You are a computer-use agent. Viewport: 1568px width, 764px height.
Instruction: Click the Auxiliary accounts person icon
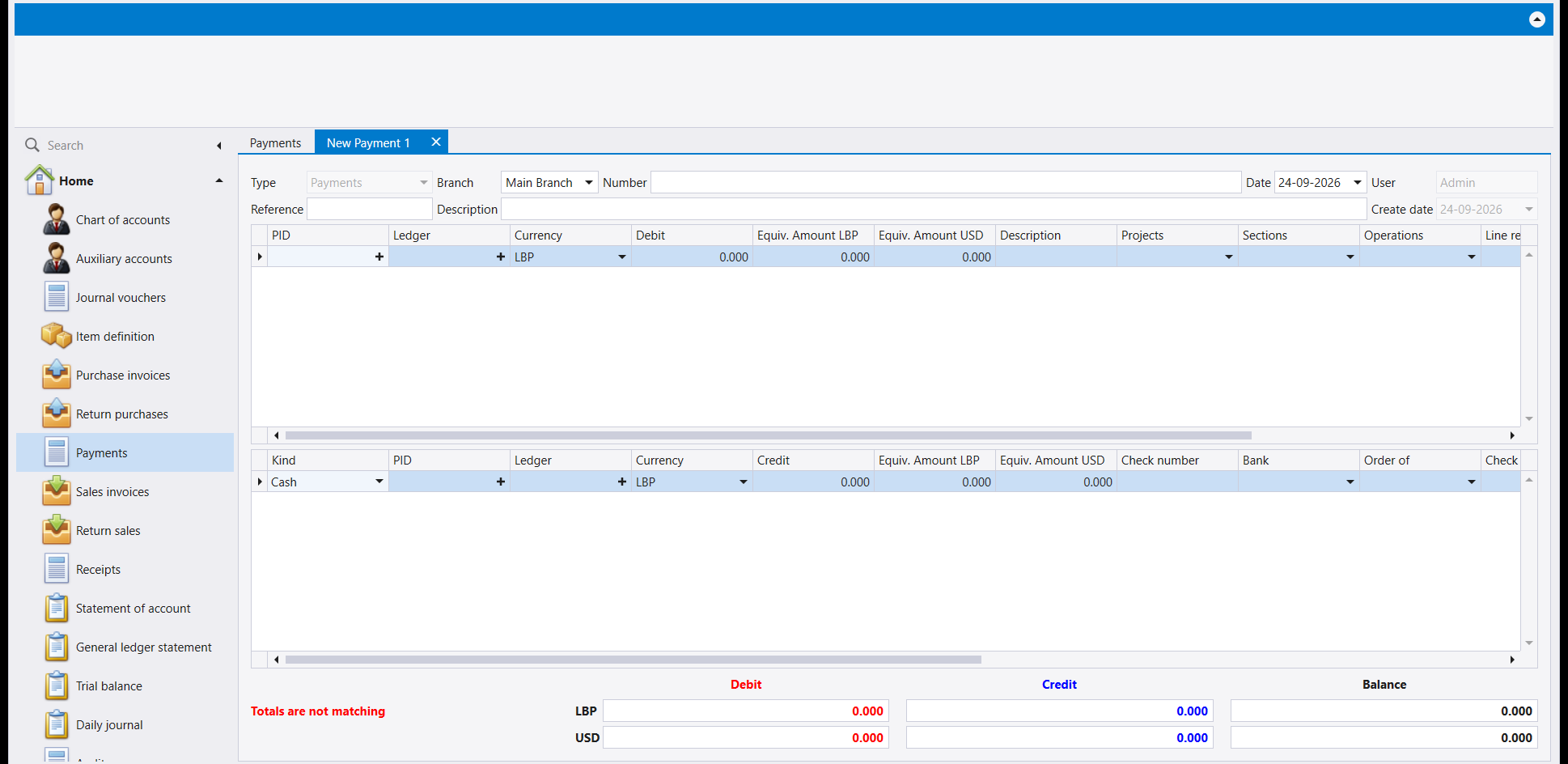pyautogui.click(x=57, y=258)
